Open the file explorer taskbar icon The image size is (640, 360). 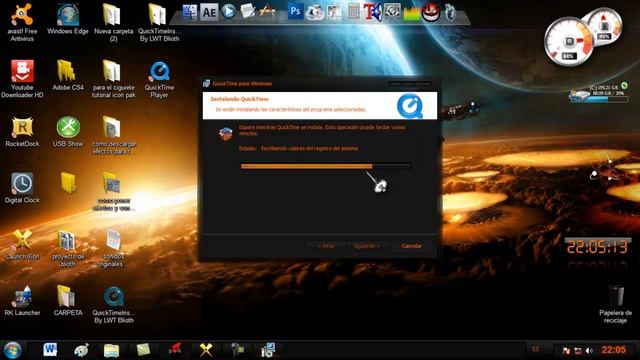[111, 350]
